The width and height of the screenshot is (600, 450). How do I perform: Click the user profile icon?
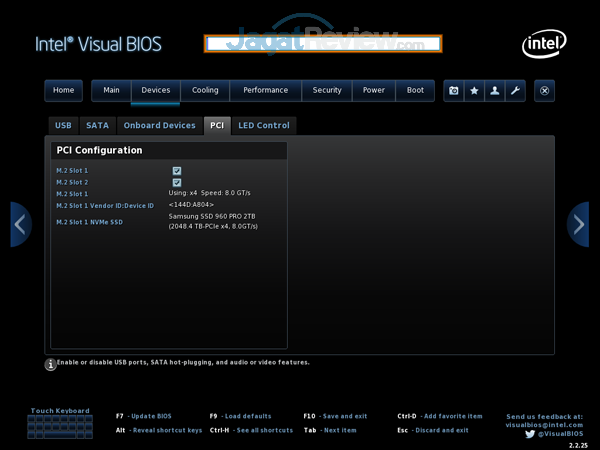(495, 90)
